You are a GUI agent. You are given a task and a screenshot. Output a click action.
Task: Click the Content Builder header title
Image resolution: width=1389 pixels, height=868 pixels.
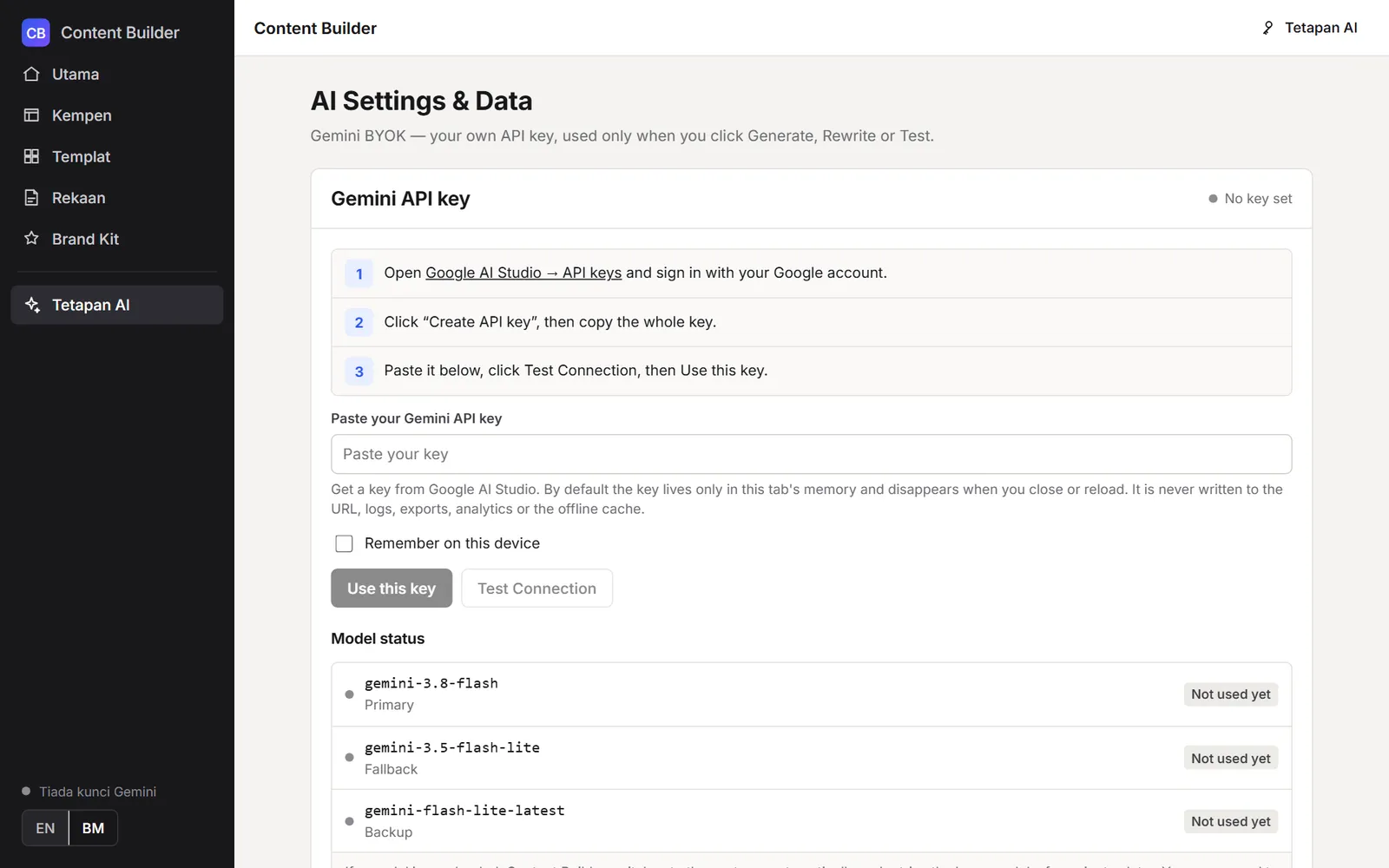(315, 28)
